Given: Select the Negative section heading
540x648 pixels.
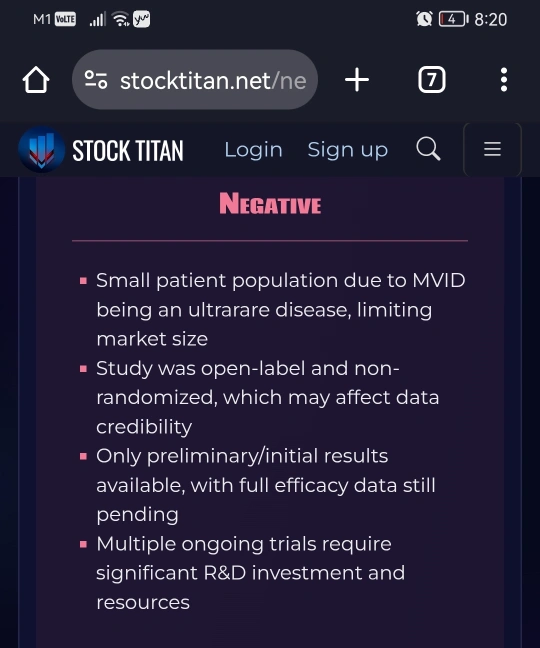Looking at the screenshot, I should [x=270, y=204].
